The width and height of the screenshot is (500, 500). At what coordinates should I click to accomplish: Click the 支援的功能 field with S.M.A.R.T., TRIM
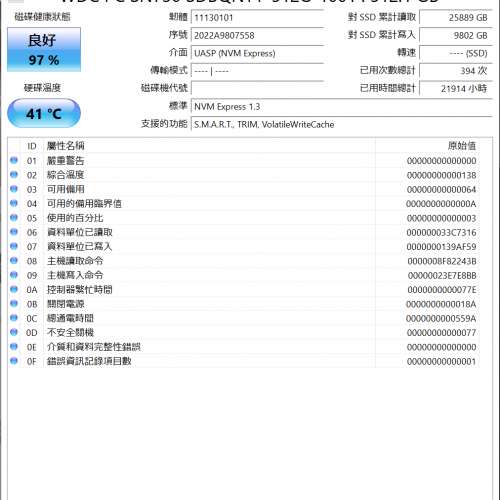click(x=342, y=124)
